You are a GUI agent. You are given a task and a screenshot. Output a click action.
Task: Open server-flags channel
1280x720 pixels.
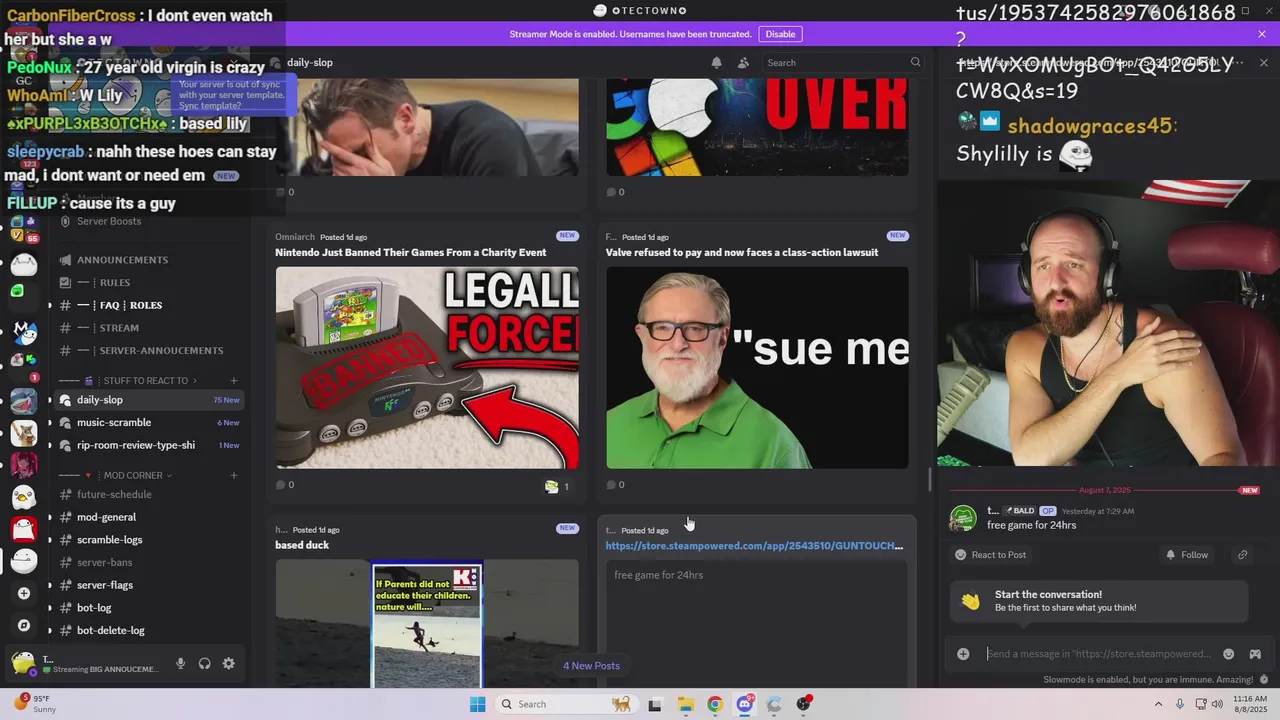[x=150, y=585]
